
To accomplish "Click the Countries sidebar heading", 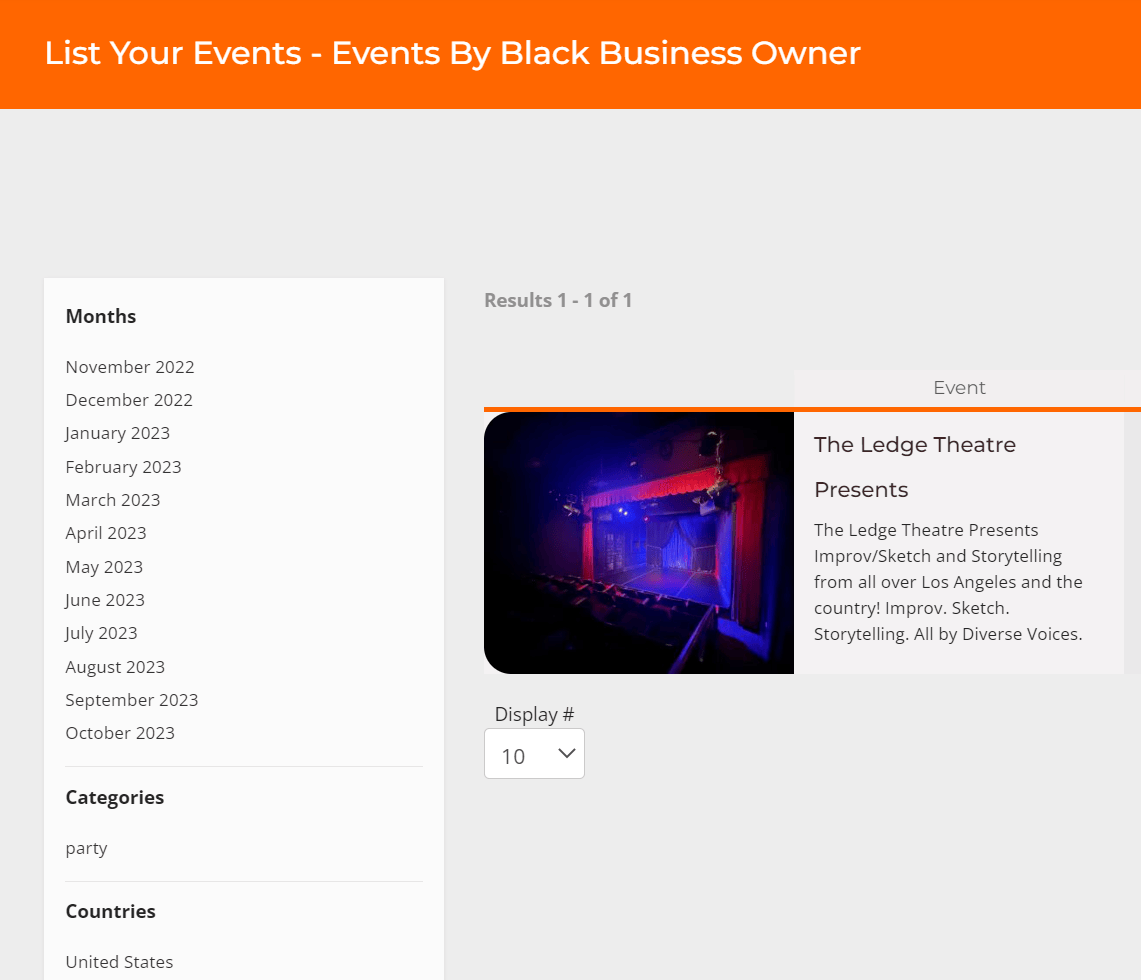I will click(110, 912).
